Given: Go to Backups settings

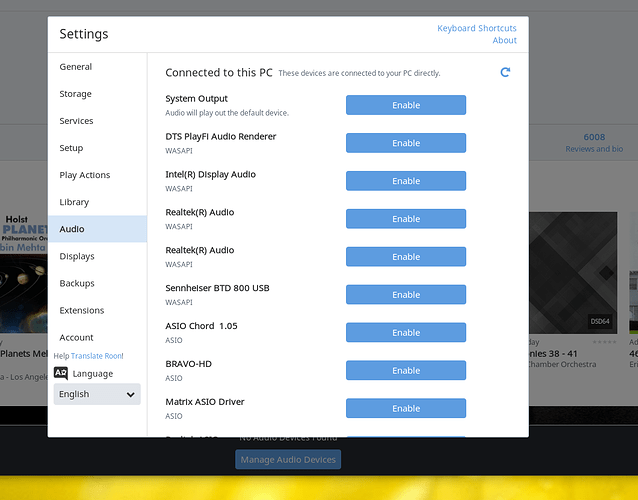Looking at the screenshot, I should 97,283.
